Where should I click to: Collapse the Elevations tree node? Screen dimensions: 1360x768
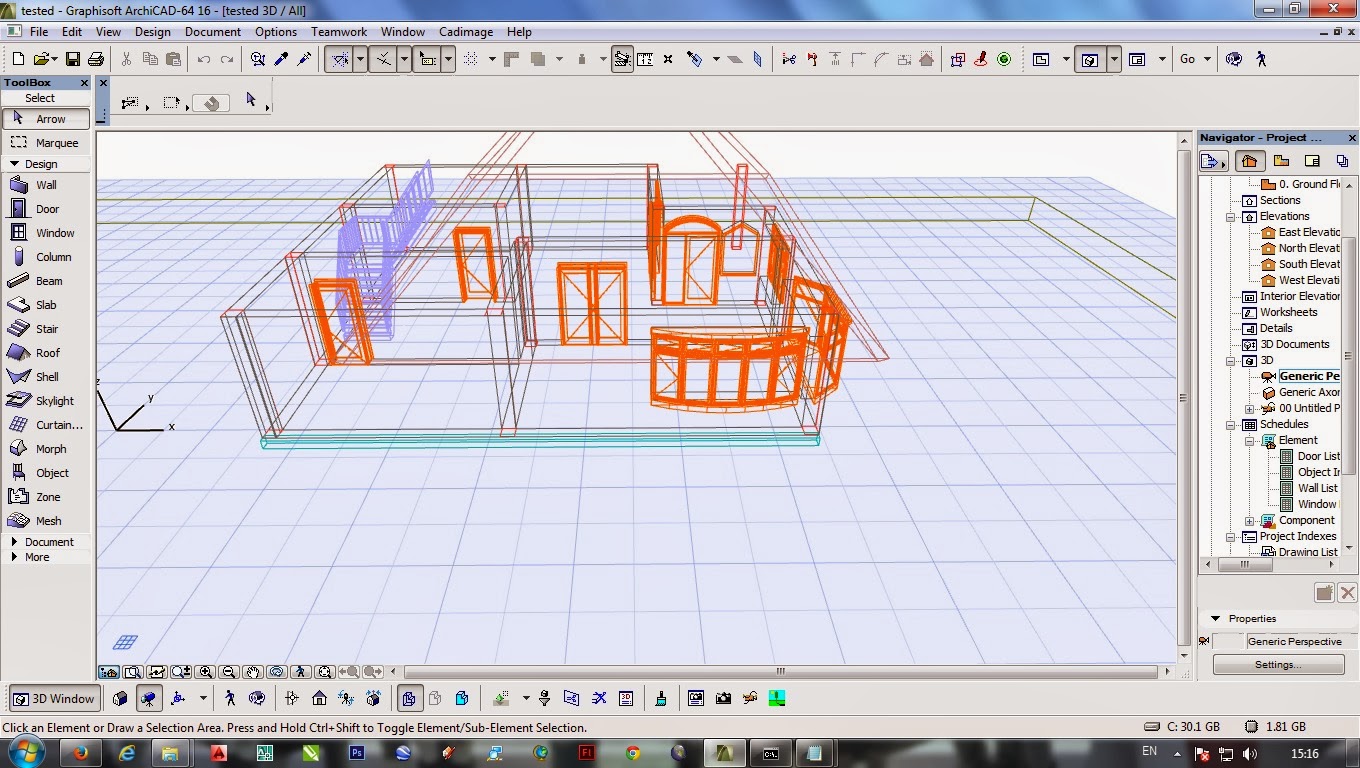(1232, 216)
